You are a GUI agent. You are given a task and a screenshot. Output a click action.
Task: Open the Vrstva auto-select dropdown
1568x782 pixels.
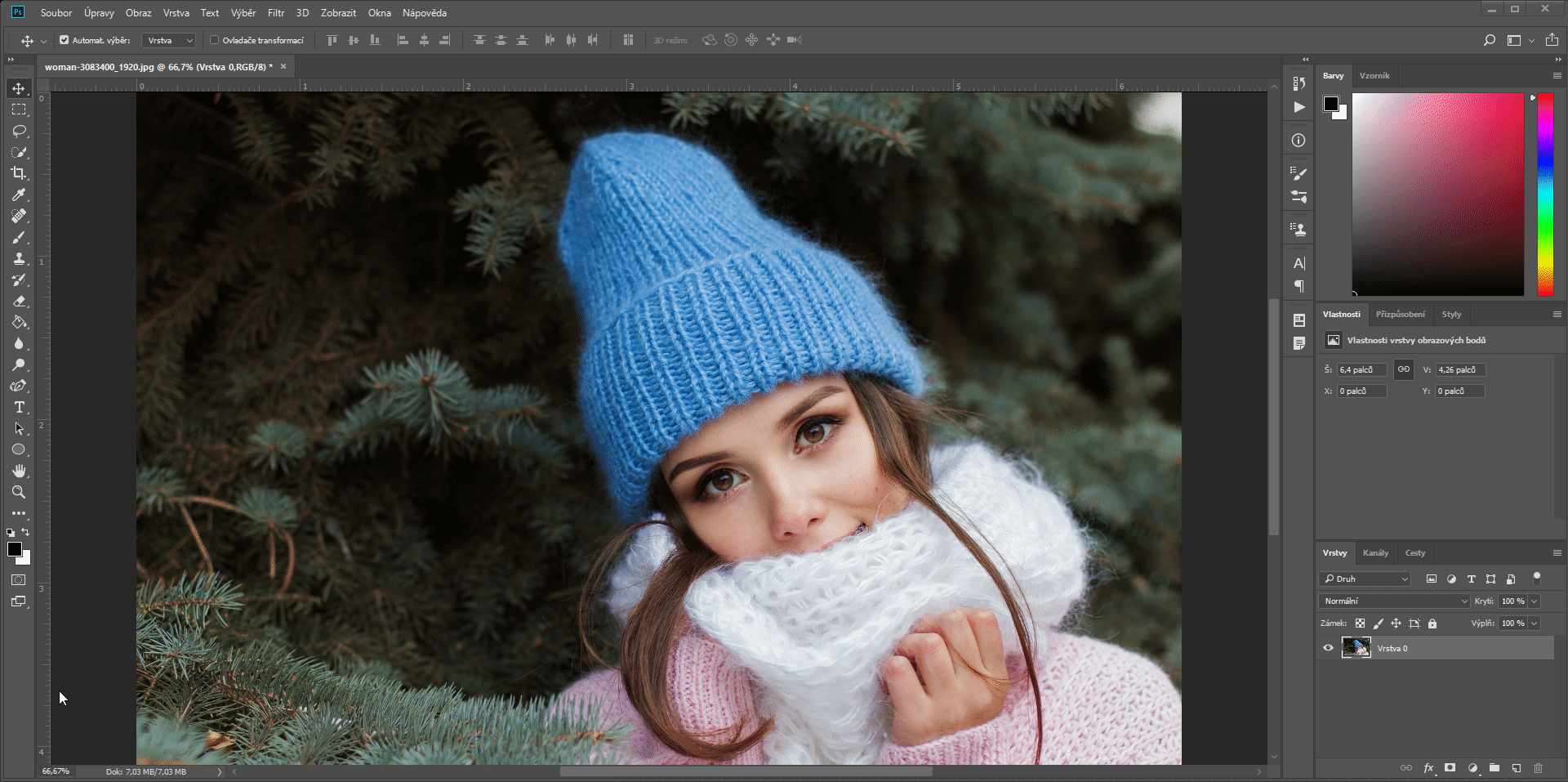click(167, 39)
